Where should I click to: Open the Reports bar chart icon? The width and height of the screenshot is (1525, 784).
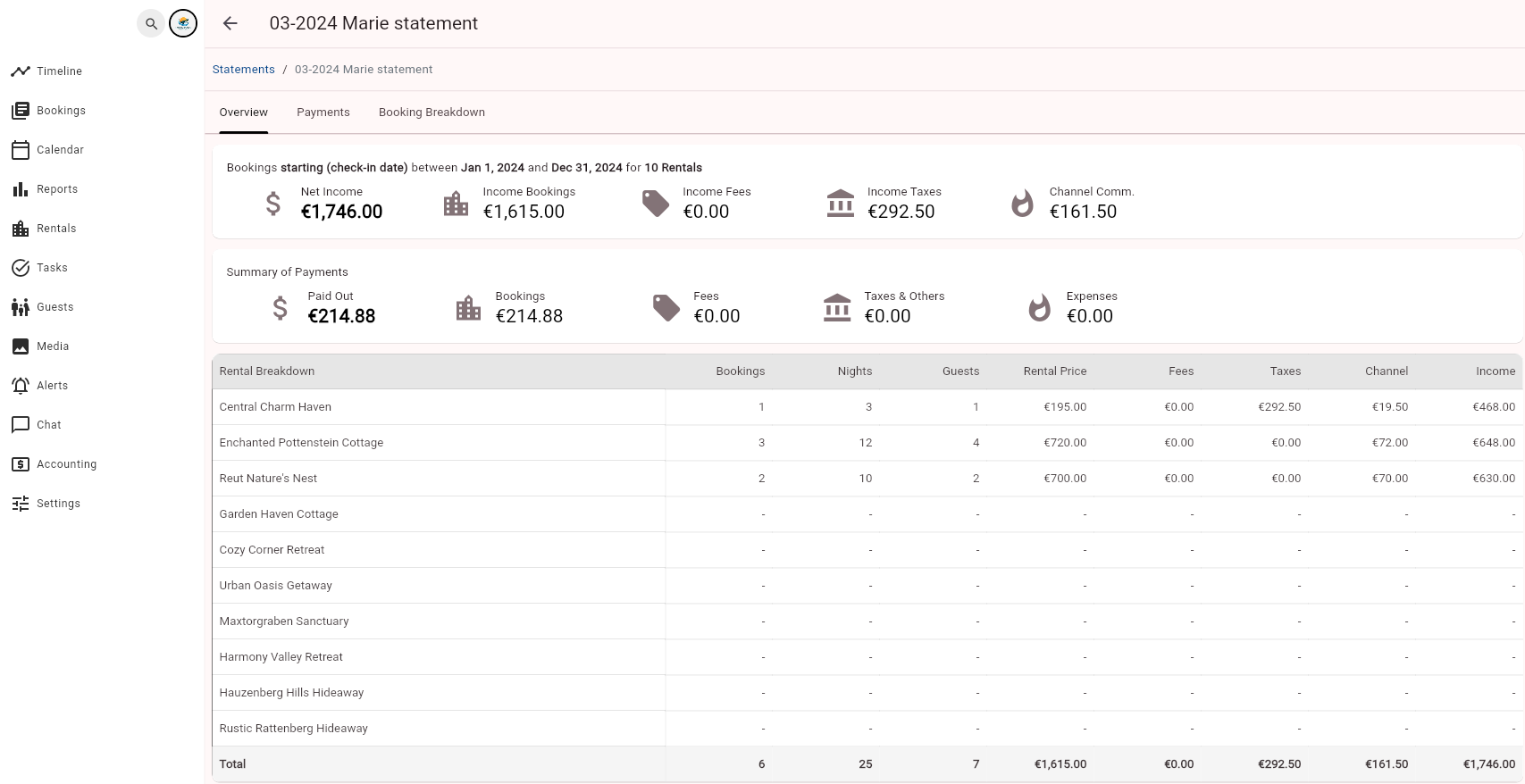21,189
